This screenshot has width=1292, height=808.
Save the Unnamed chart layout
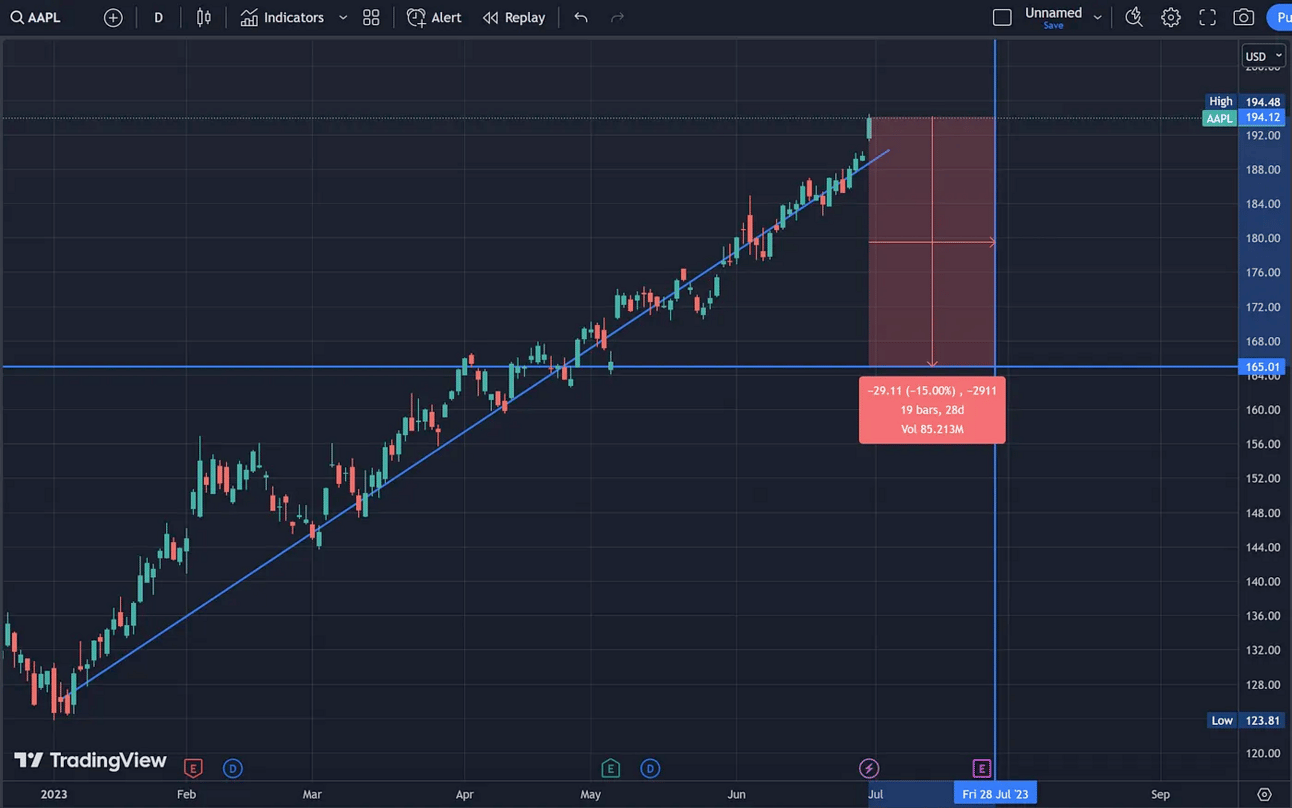tap(1053, 26)
